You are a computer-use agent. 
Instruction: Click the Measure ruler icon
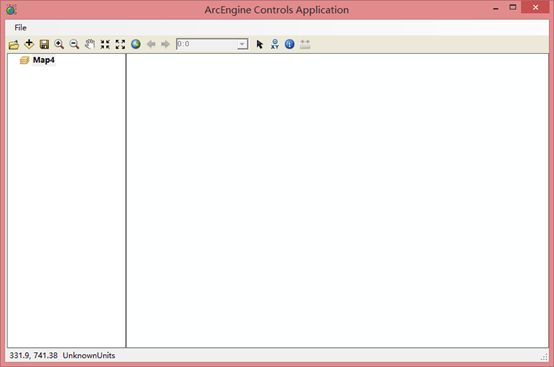pos(305,44)
